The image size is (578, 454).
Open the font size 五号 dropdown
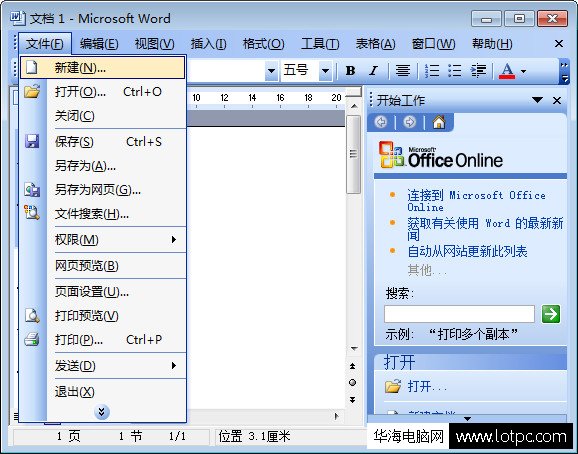pos(325,70)
